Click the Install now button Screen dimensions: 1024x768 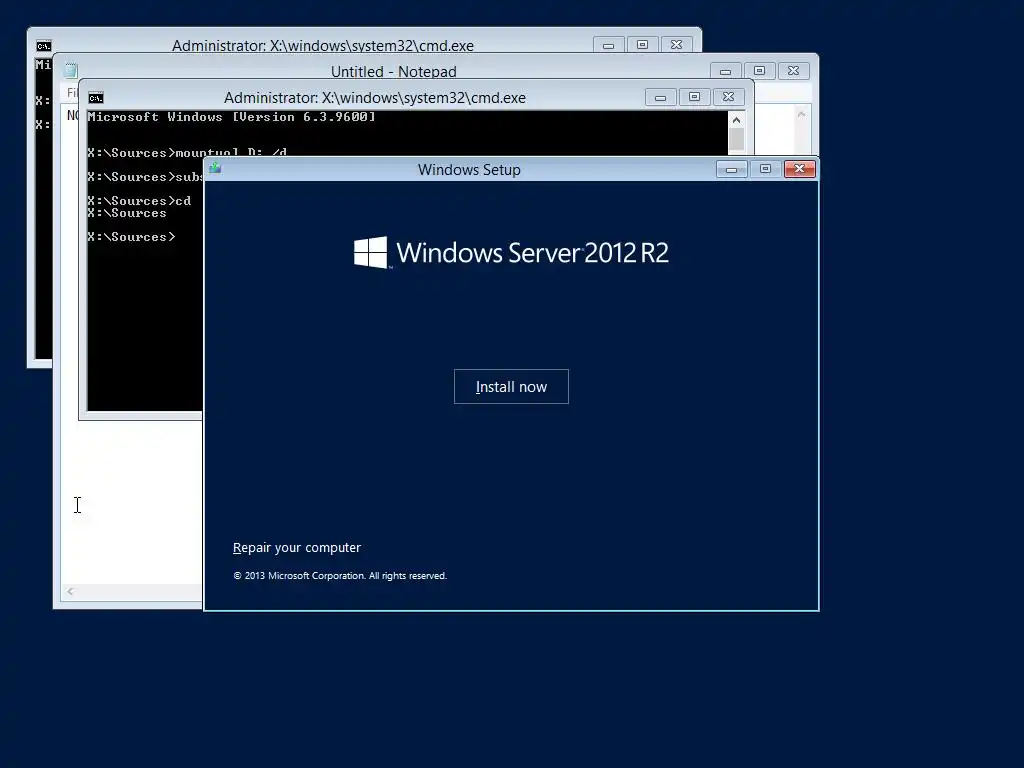tap(511, 387)
